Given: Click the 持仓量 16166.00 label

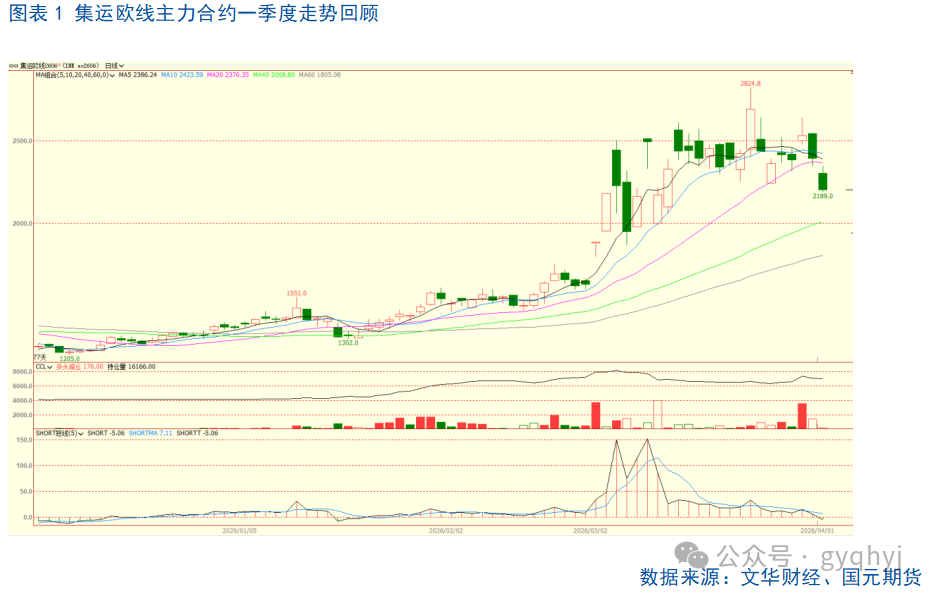Looking at the screenshot, I should (x=131, y=367).
